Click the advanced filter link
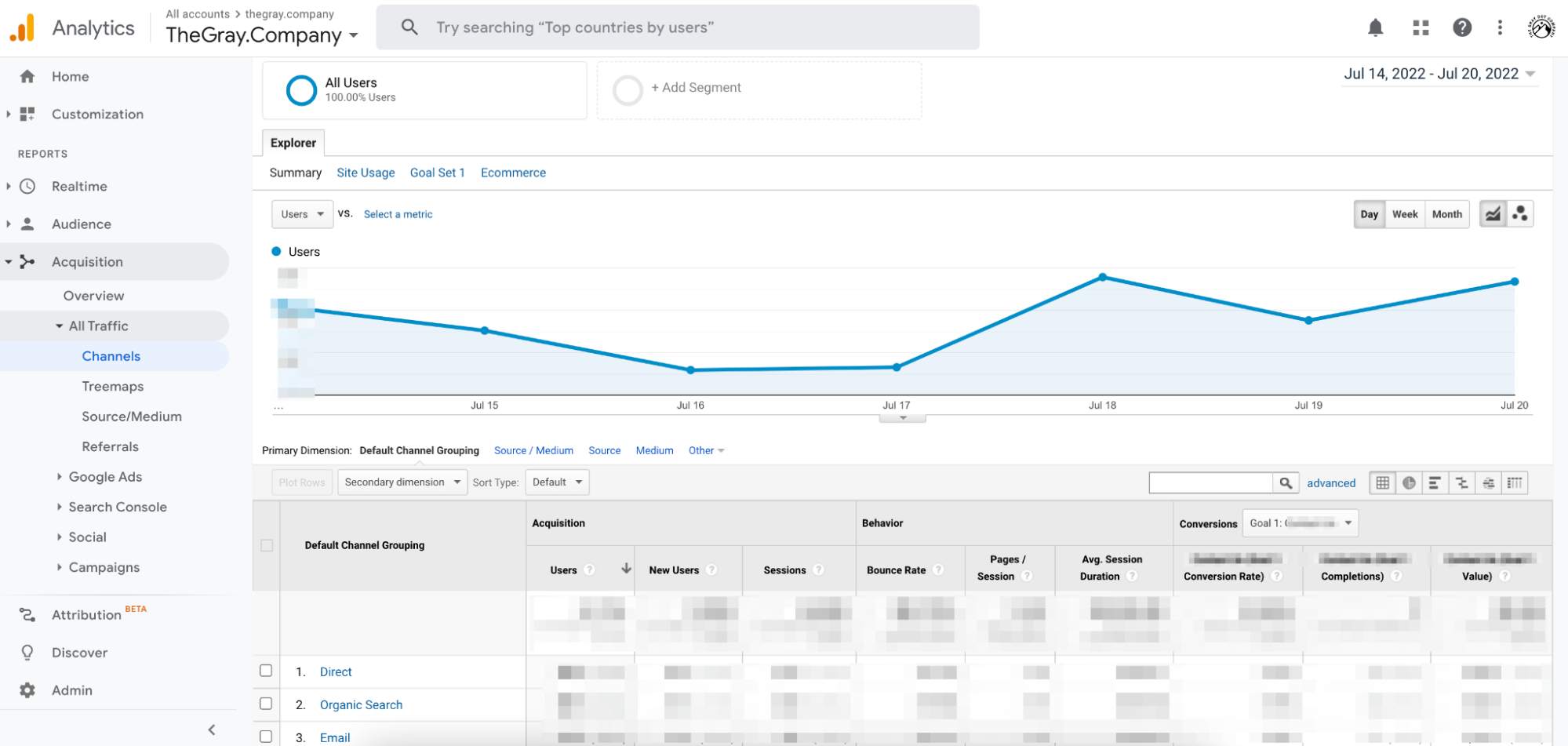This screenshot has height=746, width=1568. coord(1331,482)
